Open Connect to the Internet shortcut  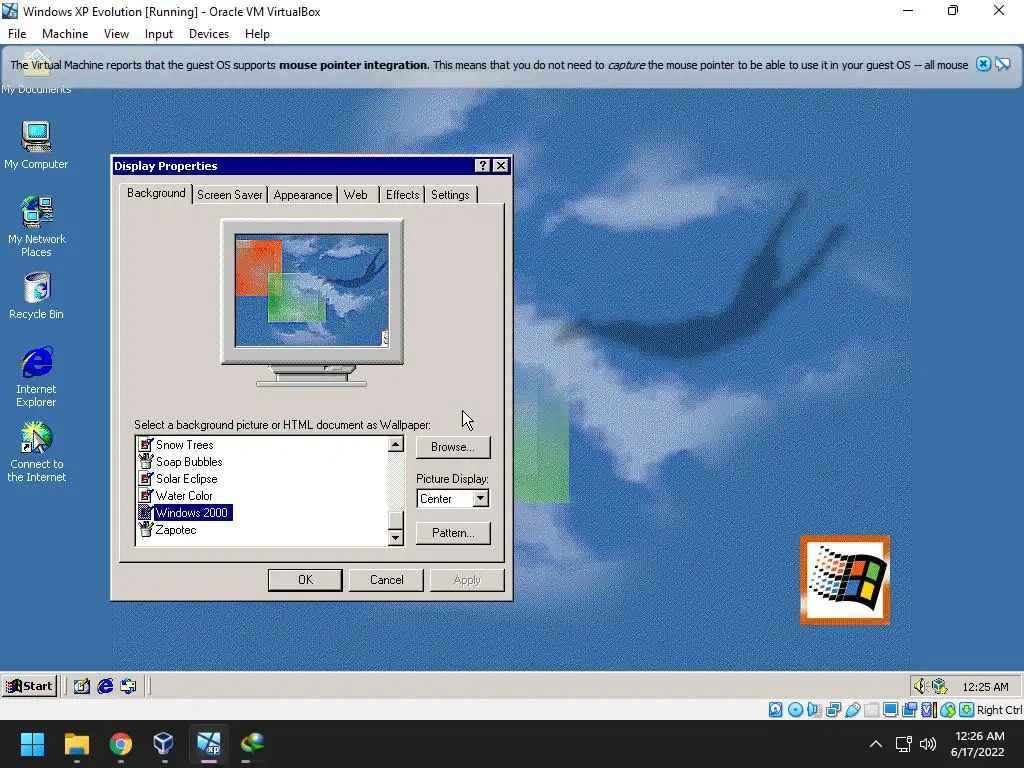click(36, 452)
